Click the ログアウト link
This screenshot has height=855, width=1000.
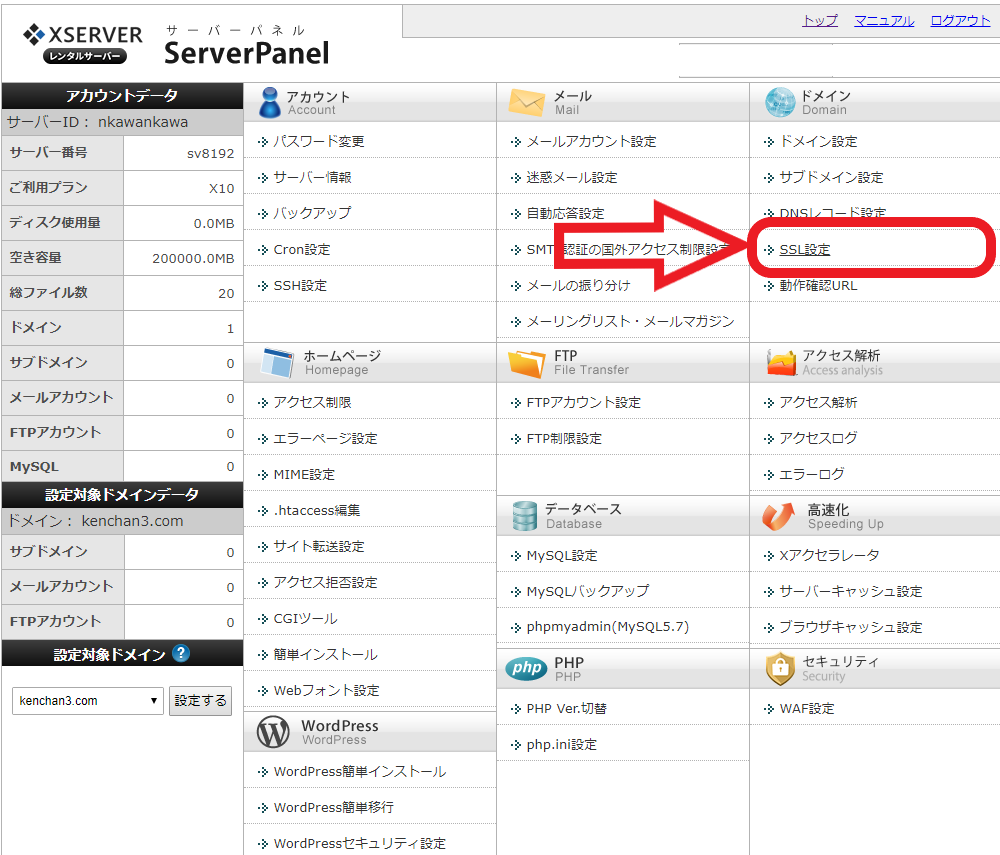coord(960,20)
